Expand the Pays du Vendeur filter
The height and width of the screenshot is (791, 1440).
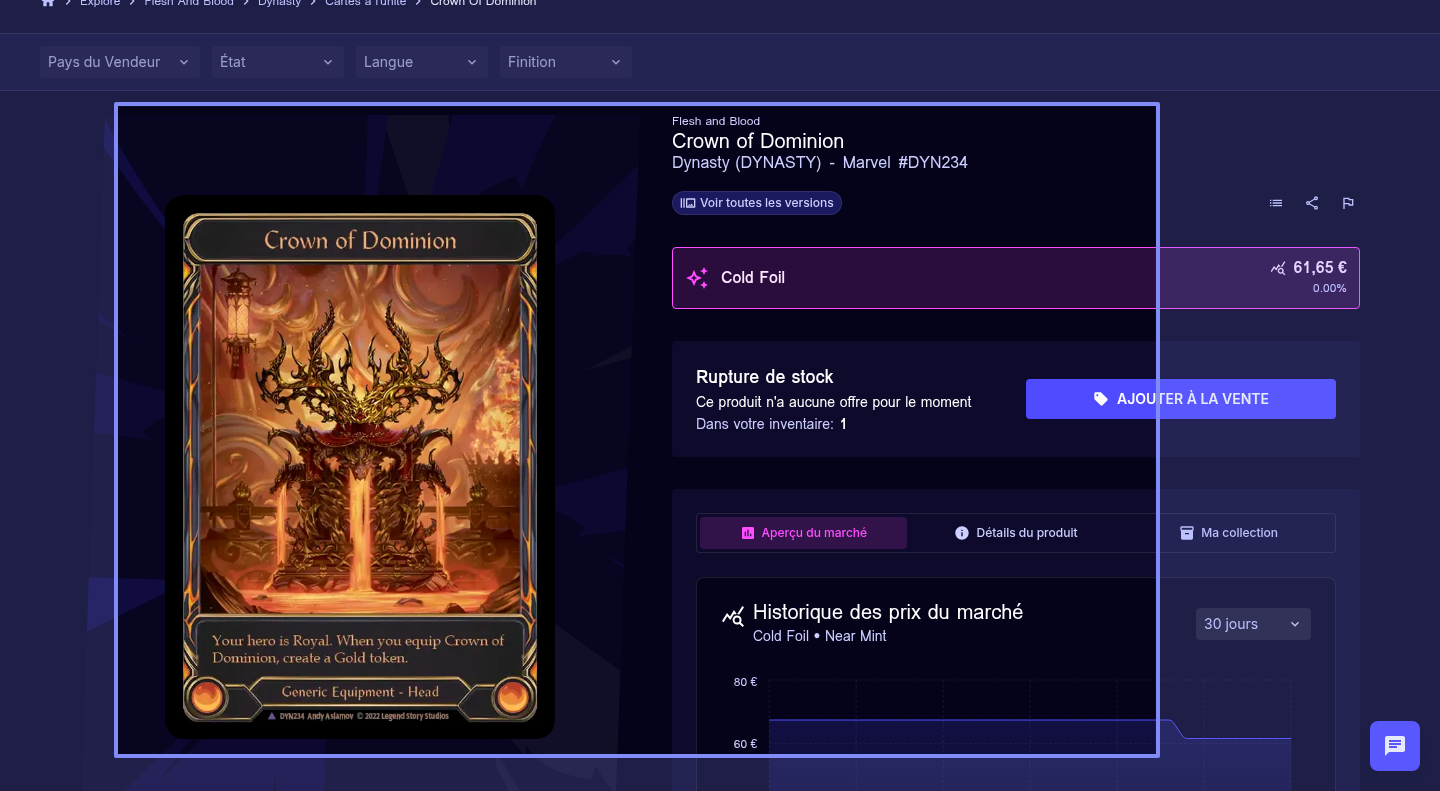119,62
